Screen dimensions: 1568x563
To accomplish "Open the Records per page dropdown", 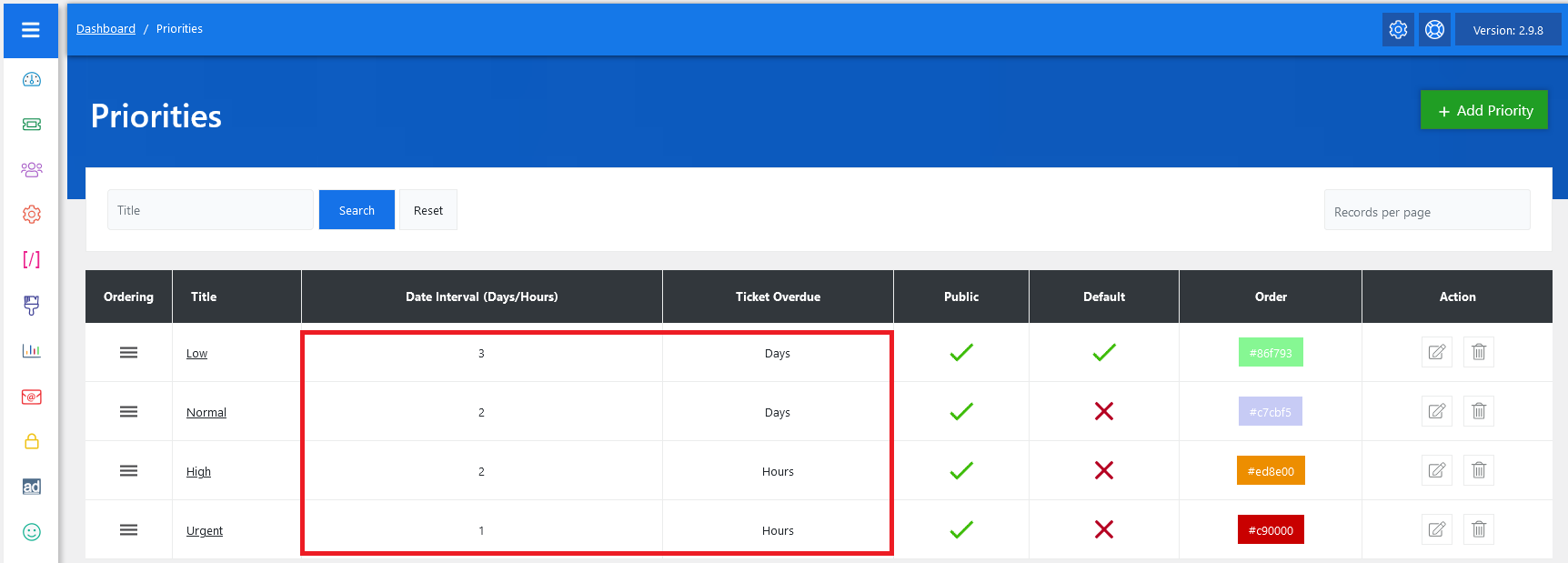I will pyautogui.click(x=1426, y=211).
